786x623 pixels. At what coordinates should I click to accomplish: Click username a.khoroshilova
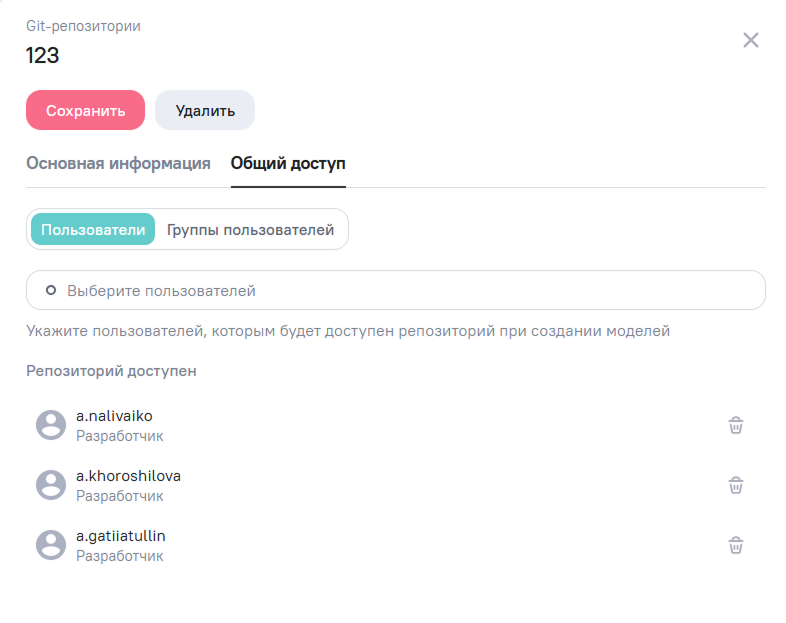pyautogui.click(x=128, y=476)
